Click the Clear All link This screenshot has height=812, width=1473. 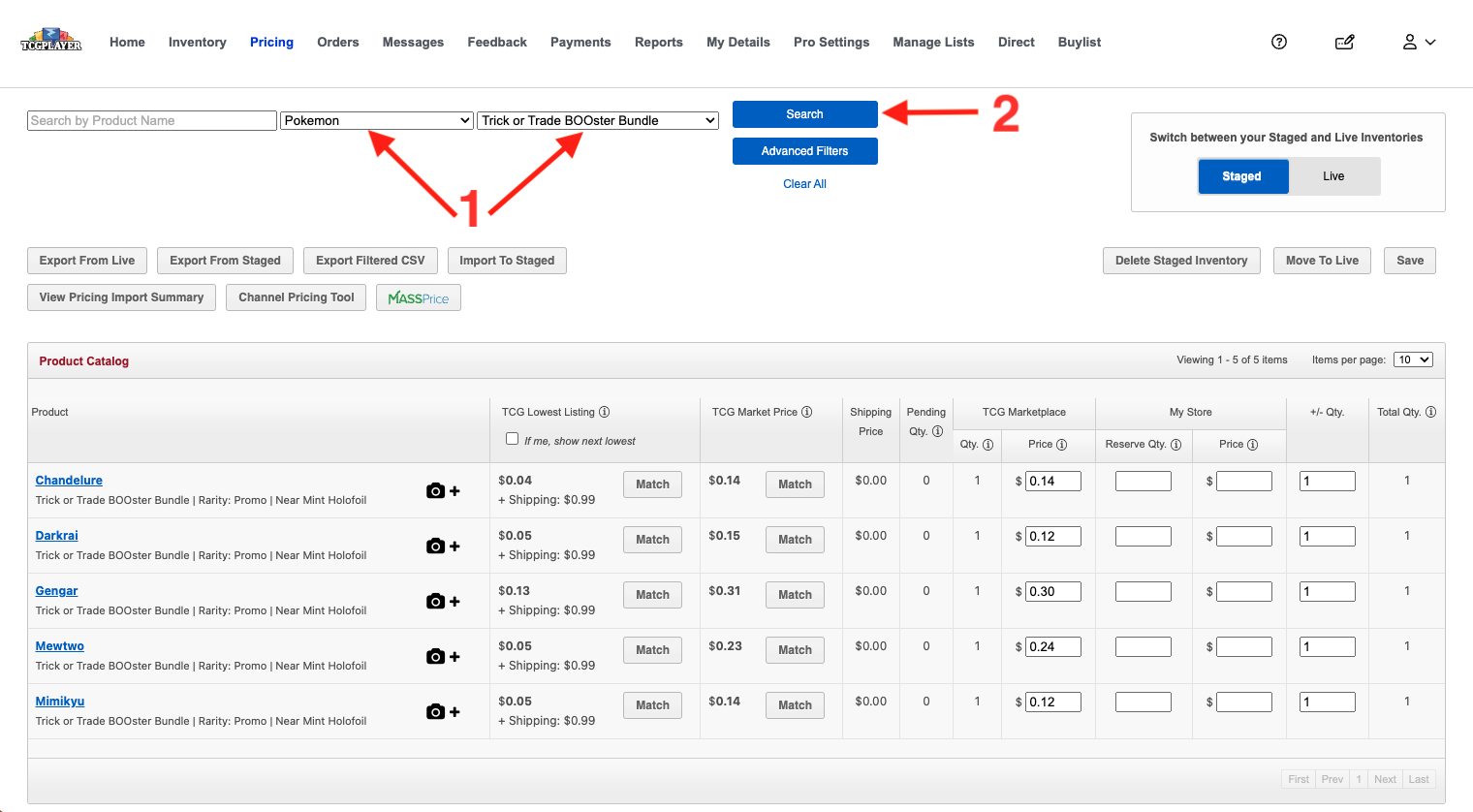[805, 184]
